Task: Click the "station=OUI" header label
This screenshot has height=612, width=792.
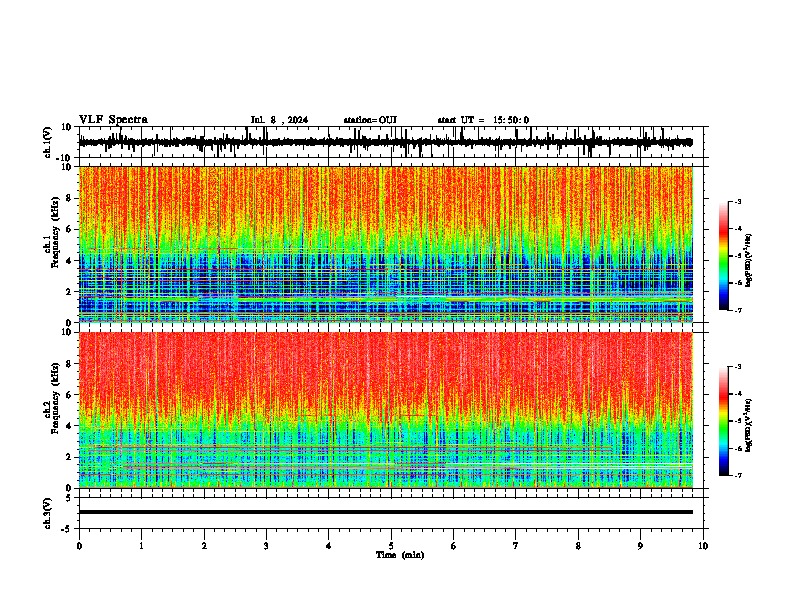Action: [370, 120]
